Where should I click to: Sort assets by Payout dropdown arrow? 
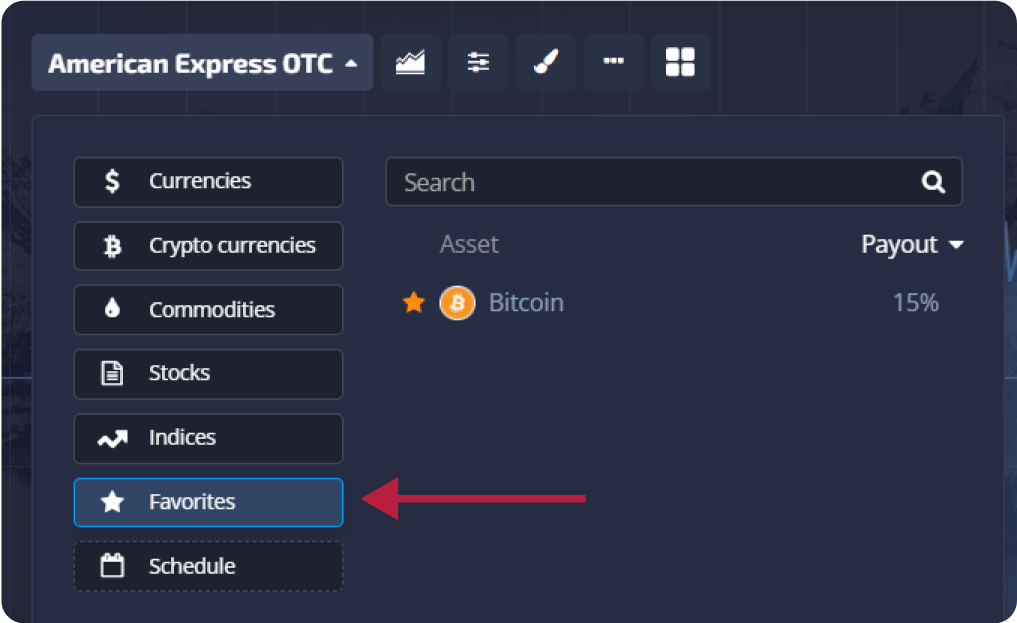tap(956, 245)
